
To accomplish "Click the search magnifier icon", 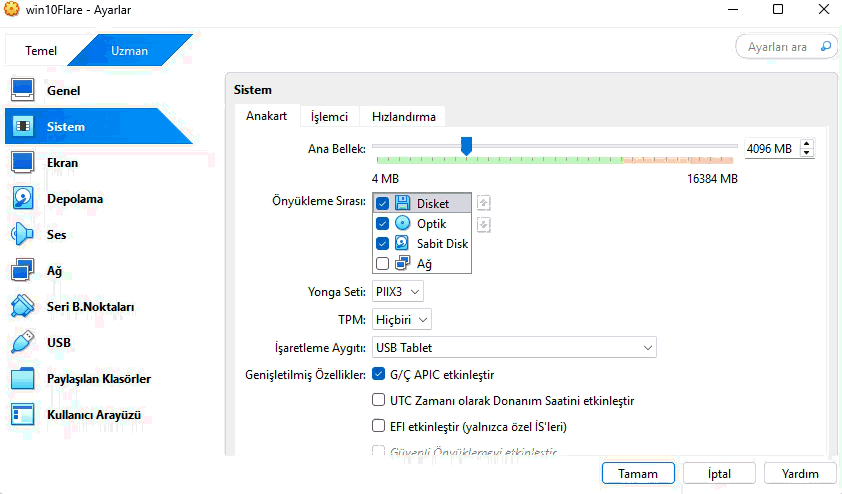I will point(826,47).
